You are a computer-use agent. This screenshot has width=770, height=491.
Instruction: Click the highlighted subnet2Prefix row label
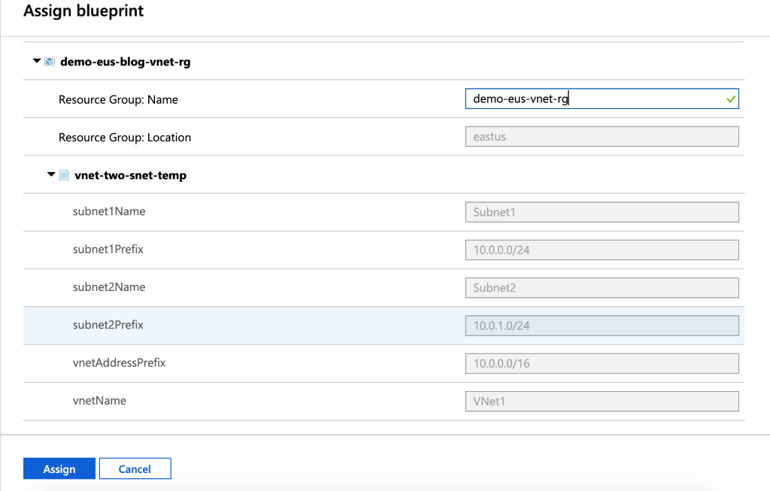(108, 325)
